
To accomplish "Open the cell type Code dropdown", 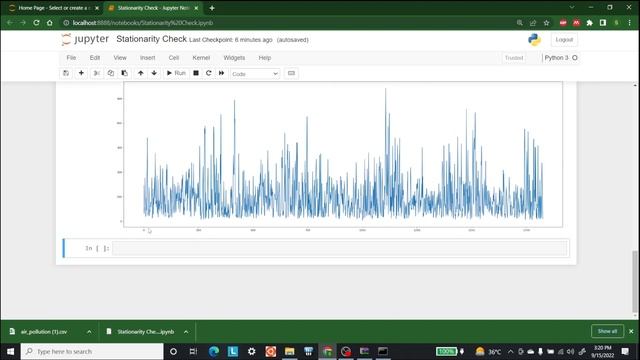I will (x=255, y=74).
